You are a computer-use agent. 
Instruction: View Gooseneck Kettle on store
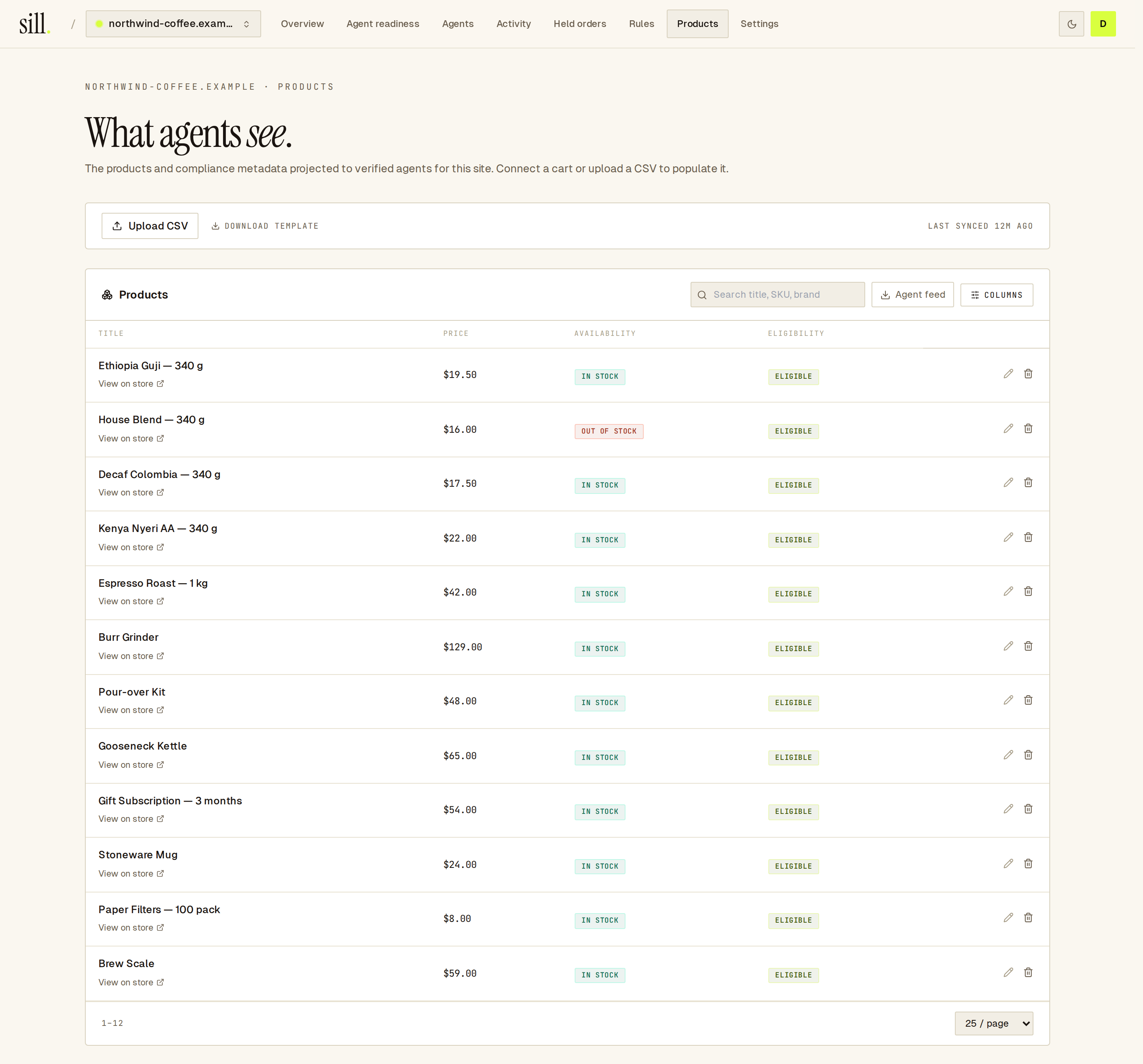(x=131, y=764)
